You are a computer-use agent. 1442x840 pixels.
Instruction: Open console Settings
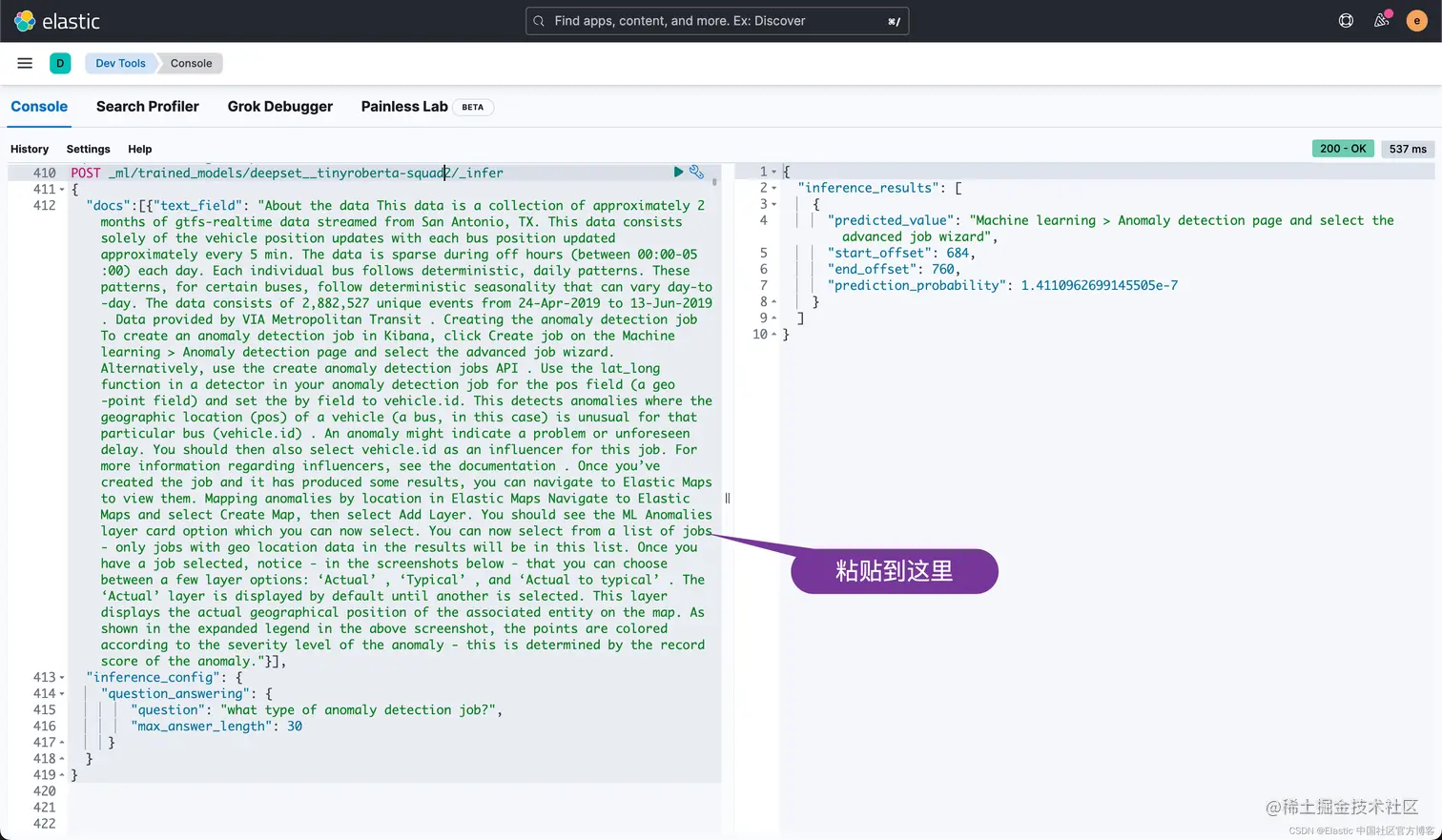click(x=88, y=149)
